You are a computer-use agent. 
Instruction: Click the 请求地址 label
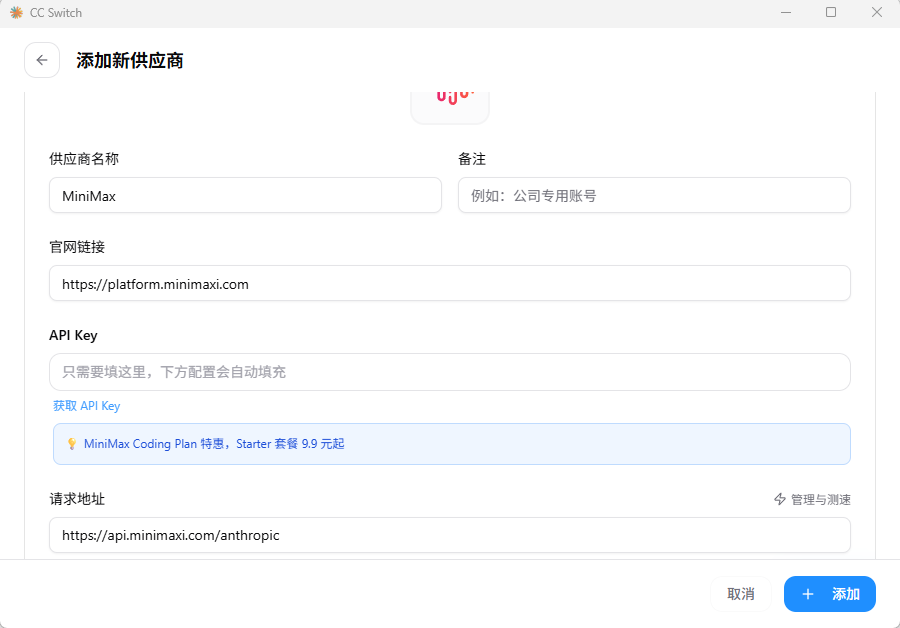coord(77,499)
